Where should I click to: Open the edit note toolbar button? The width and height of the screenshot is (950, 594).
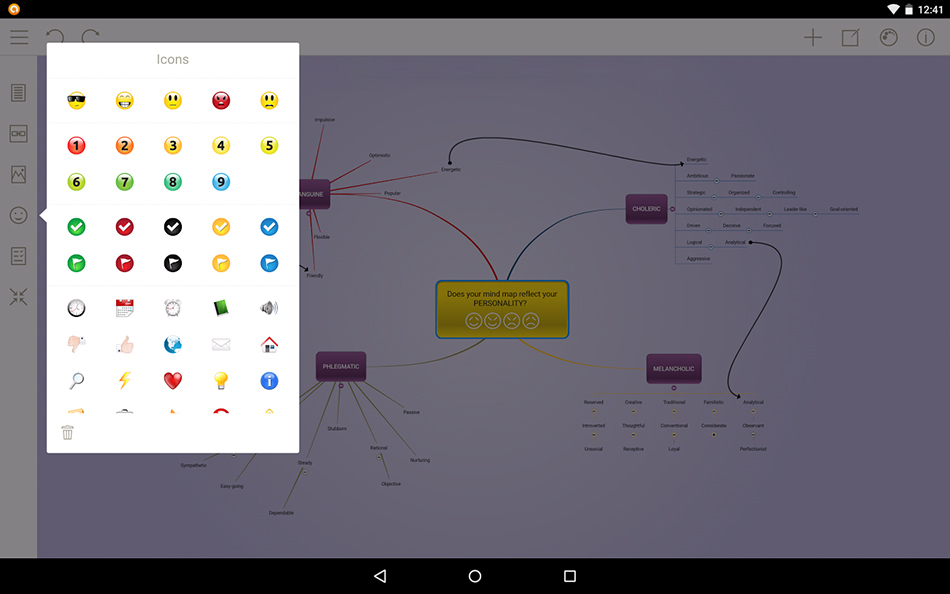[x=851, y=38]
